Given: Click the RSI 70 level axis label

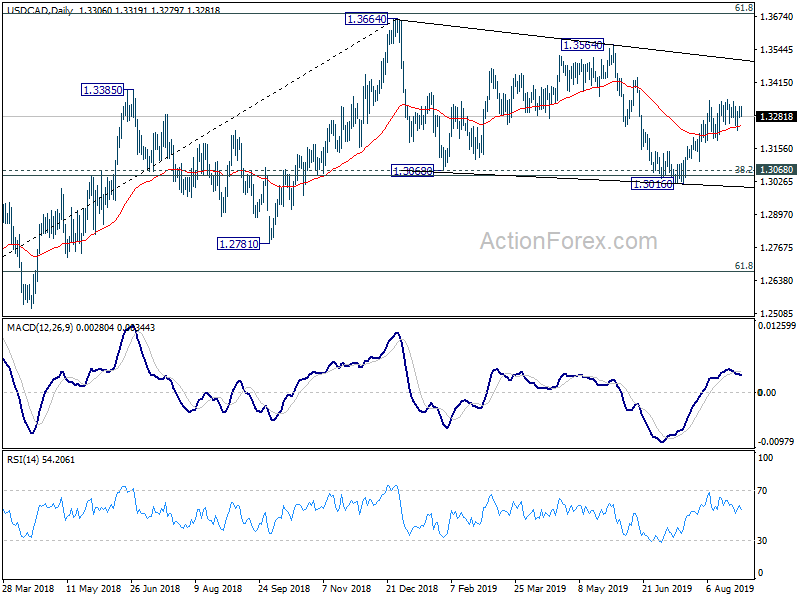Looking at the screenshot, I should click(x=762, y=491).
